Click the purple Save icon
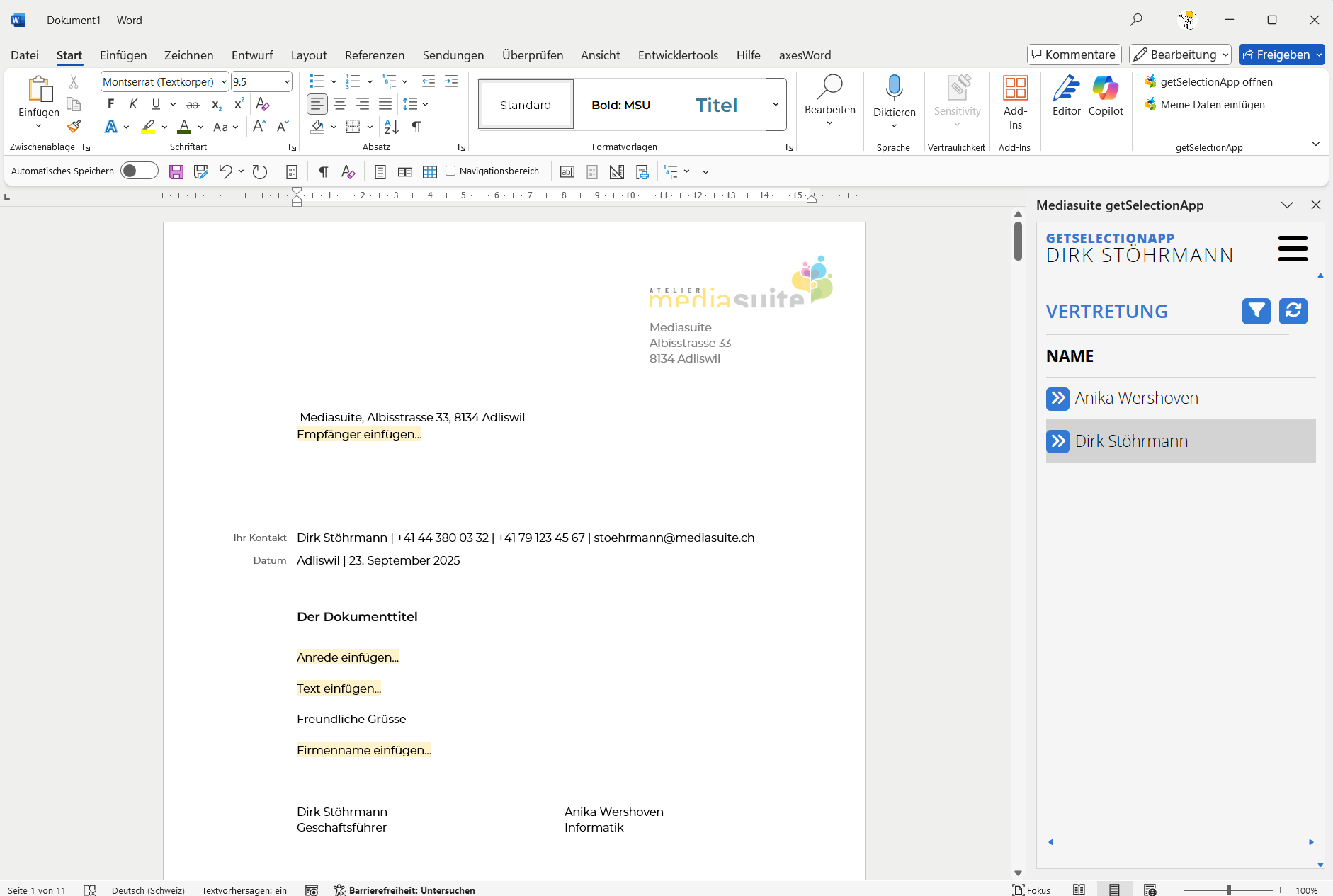The image size is (1333, 896). 176,171
